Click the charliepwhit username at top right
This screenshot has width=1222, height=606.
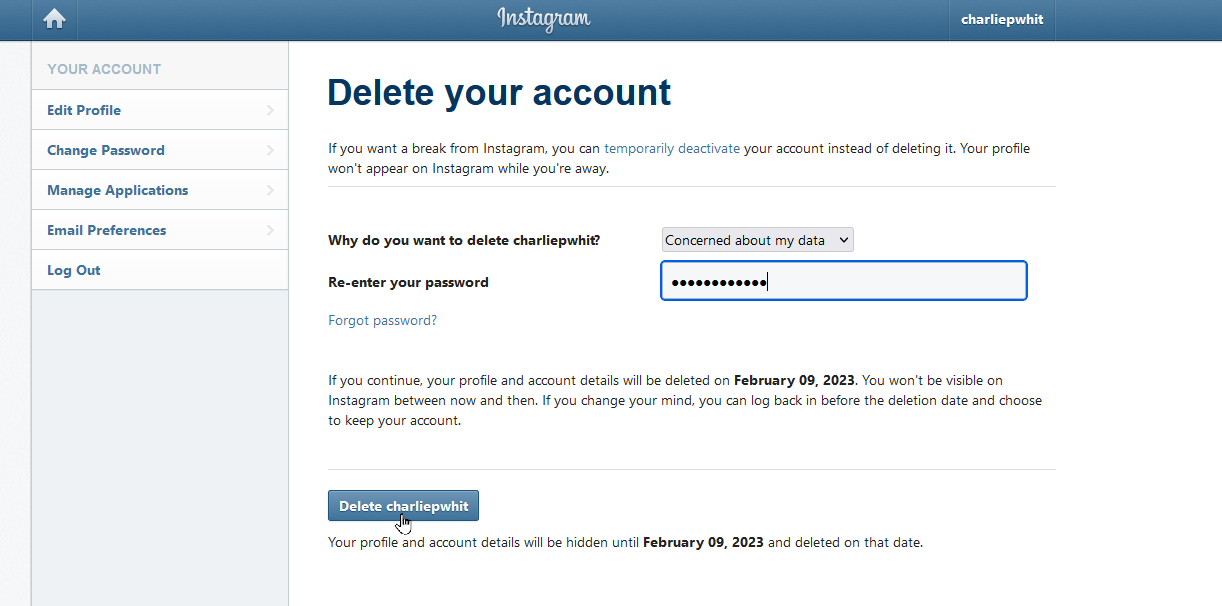coord(1001,19)
